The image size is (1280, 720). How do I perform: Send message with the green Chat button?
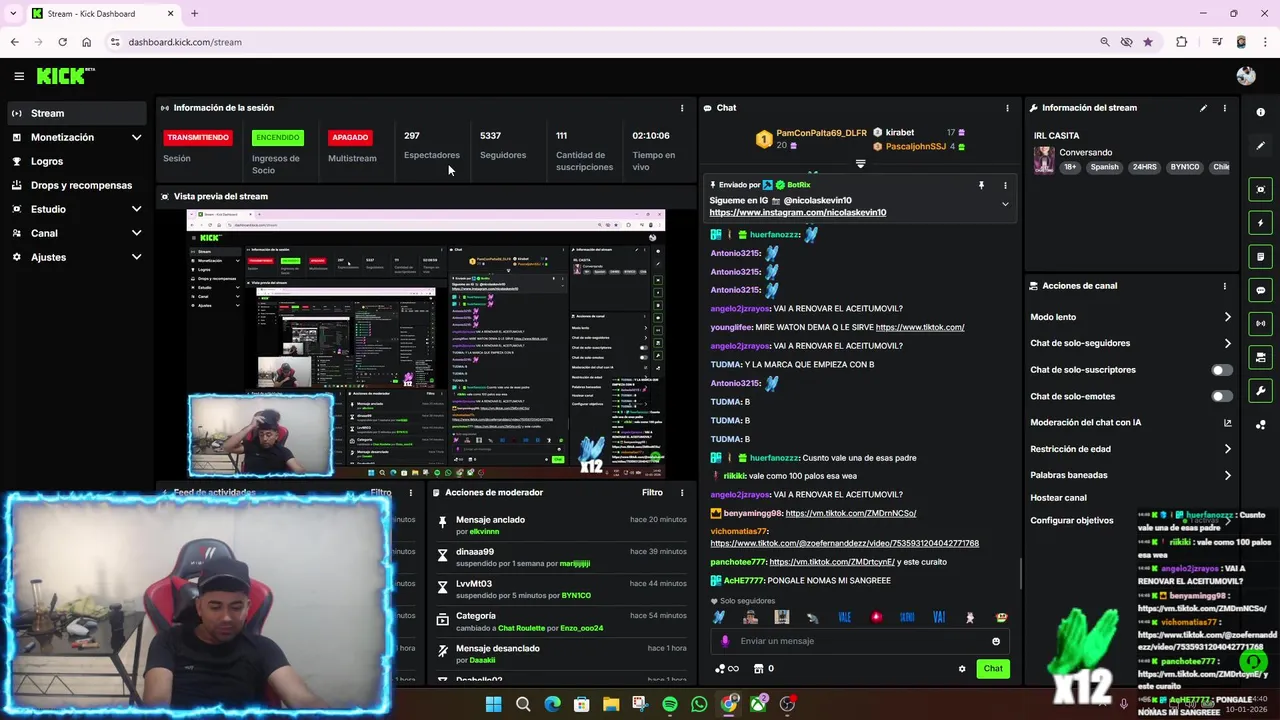[x=993, y=669]
